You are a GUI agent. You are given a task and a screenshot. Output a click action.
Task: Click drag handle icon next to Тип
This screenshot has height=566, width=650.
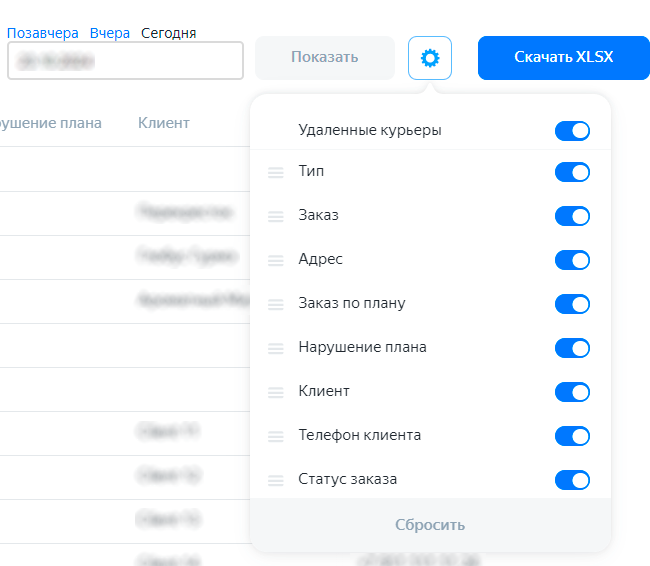tap(276, 173)
